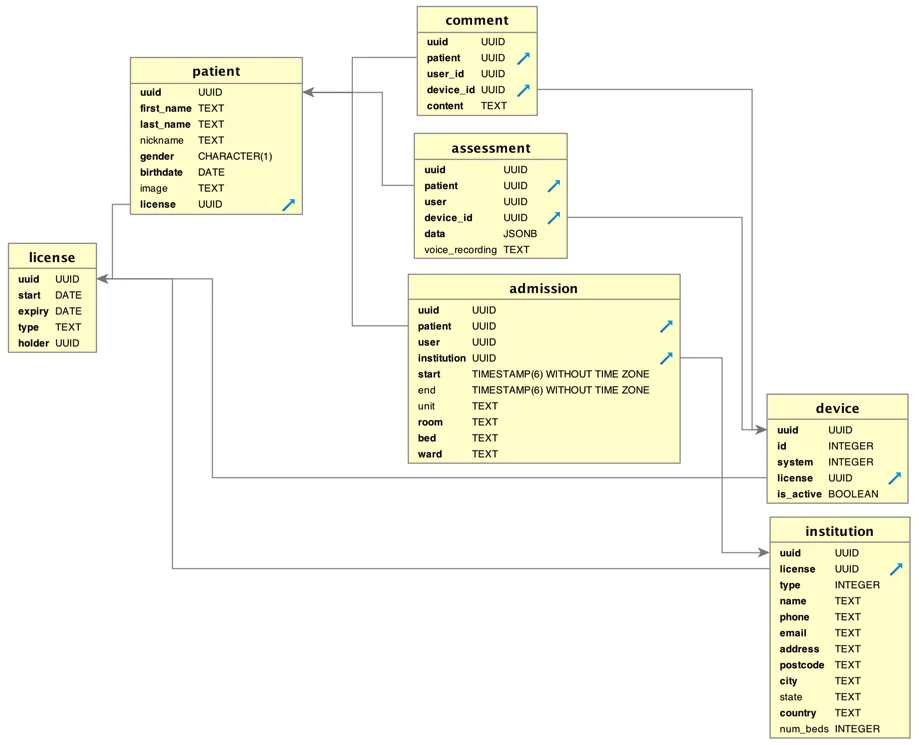Click foreign key arrow on device license row
Screen dimensions: 919x745
[894, 478]
